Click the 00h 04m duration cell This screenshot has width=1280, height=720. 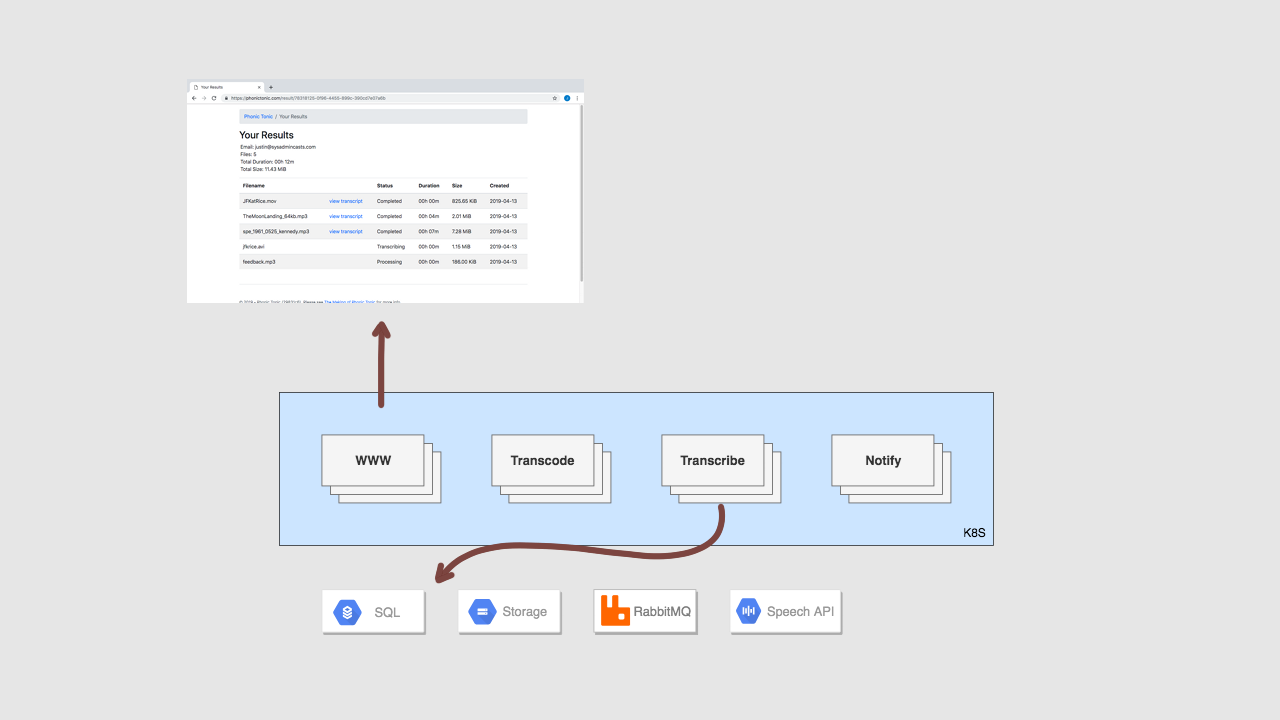429,216
